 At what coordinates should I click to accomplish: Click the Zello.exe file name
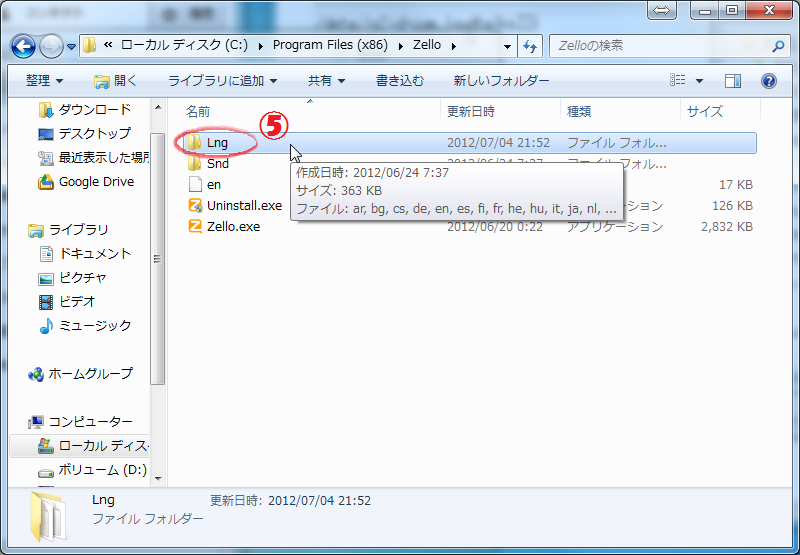(x=233, y=226)
